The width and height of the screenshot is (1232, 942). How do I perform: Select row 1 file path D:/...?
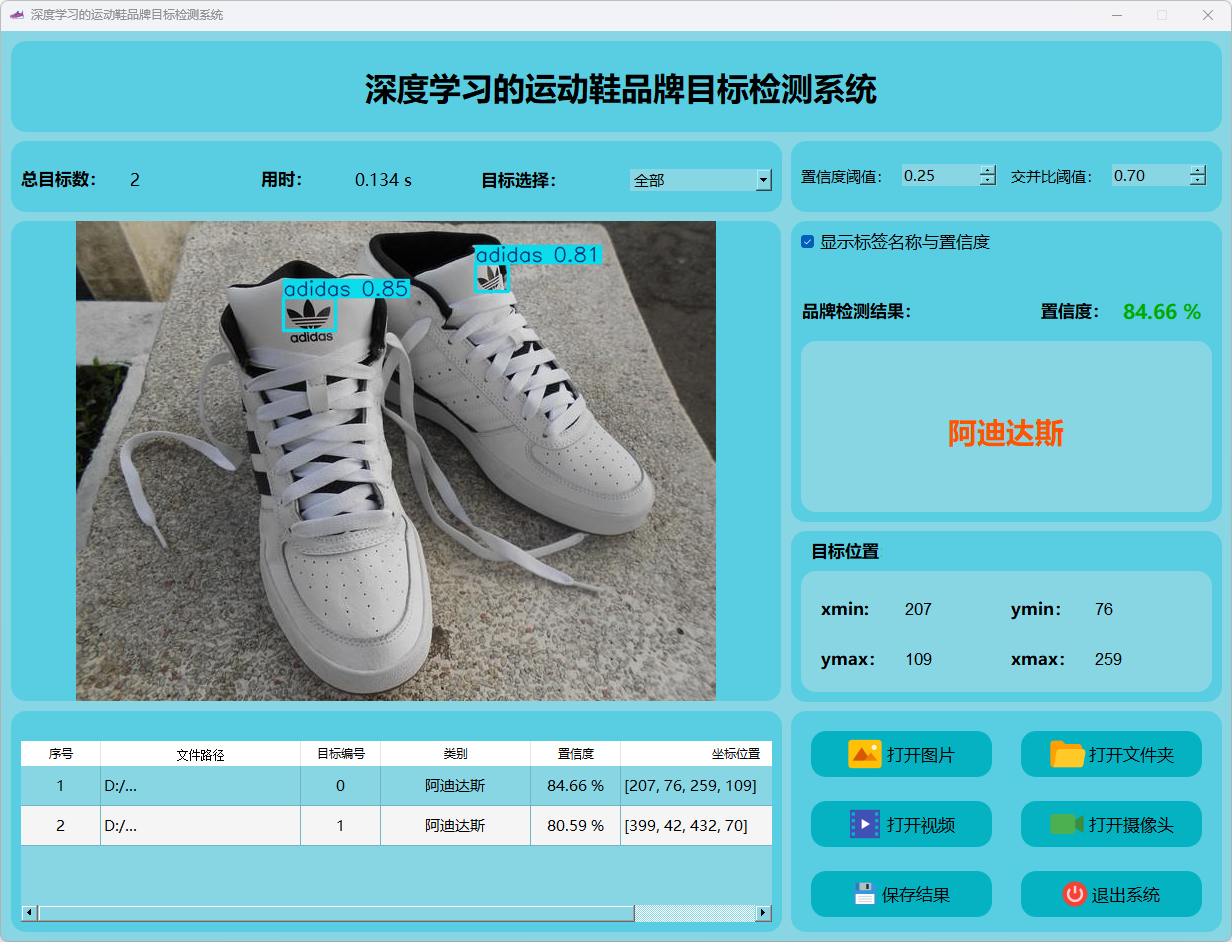(x=201, y=786)
